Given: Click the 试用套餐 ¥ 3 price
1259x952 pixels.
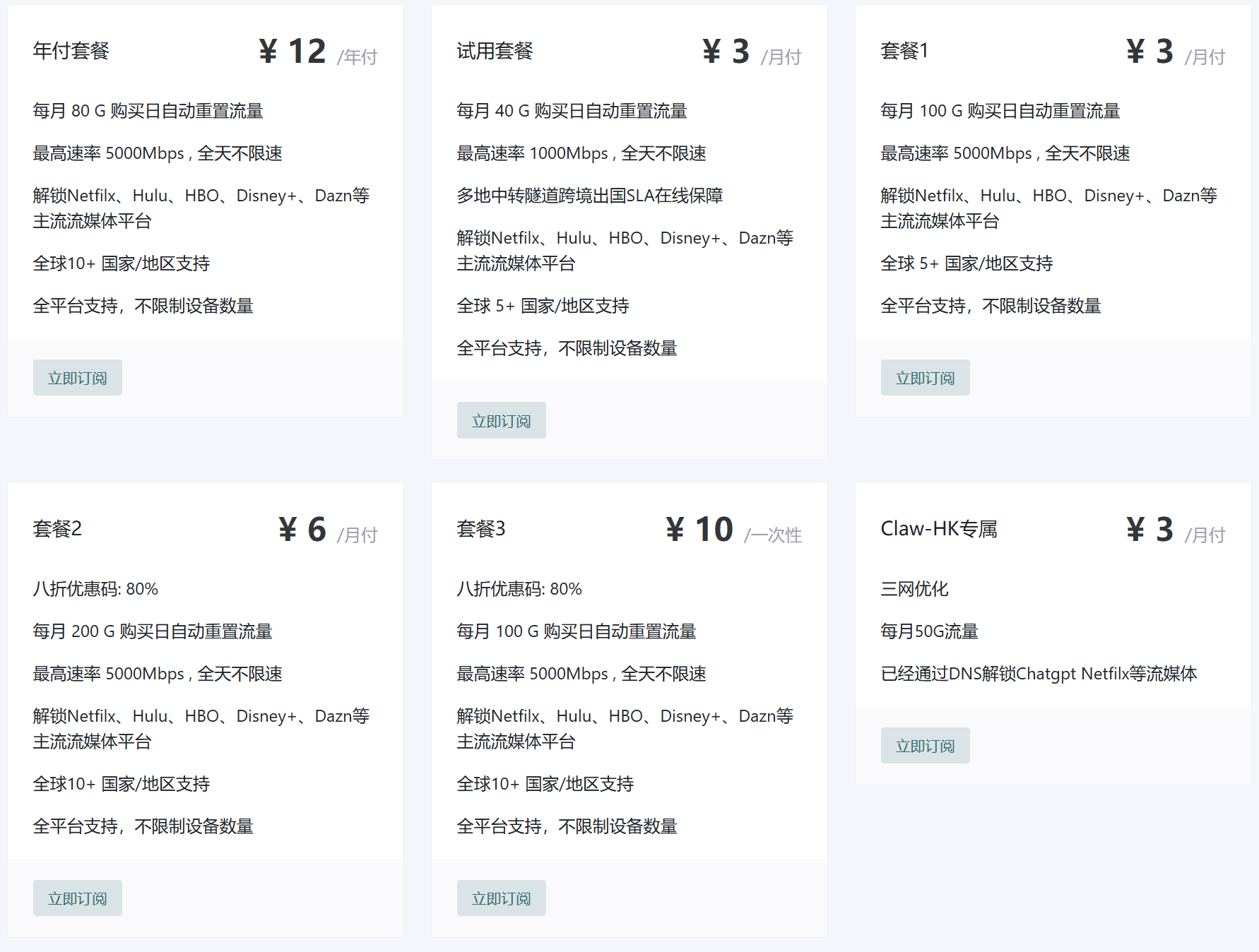Looking at the screenshot, I should coord(752,52).
